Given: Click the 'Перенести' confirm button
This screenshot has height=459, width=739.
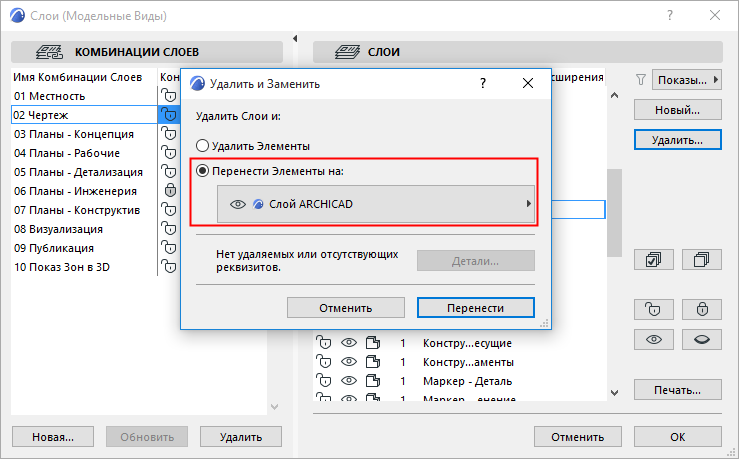Looking at the screenshot, I should click(x=475, y=308).
